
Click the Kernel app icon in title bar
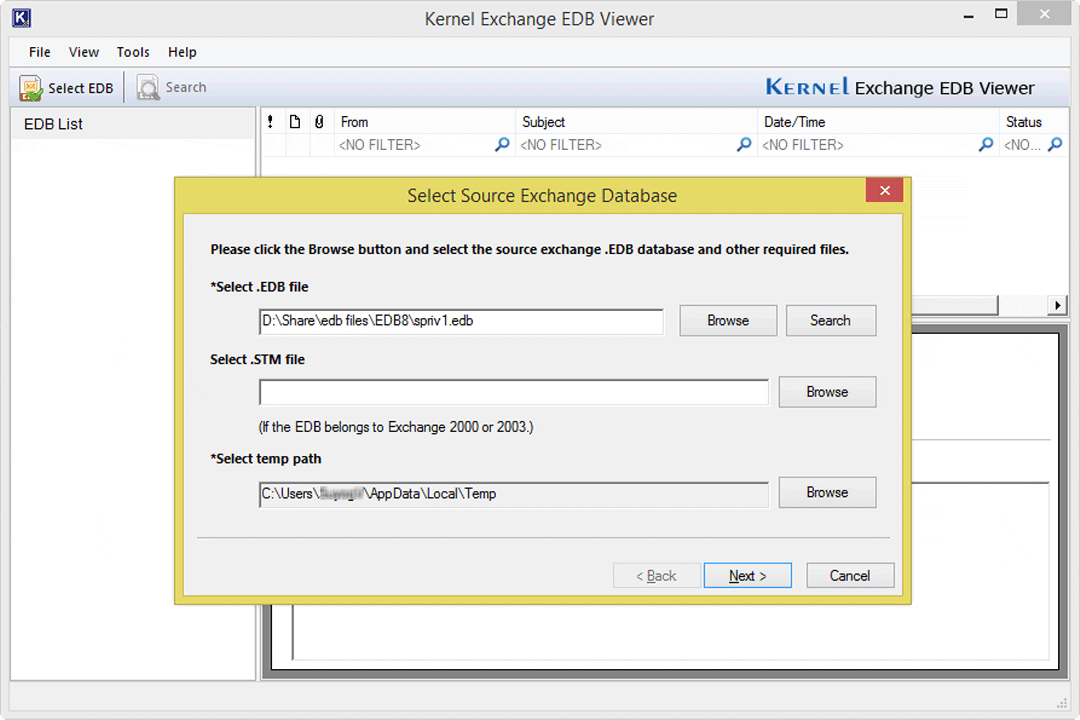click(x=21, y=18)
